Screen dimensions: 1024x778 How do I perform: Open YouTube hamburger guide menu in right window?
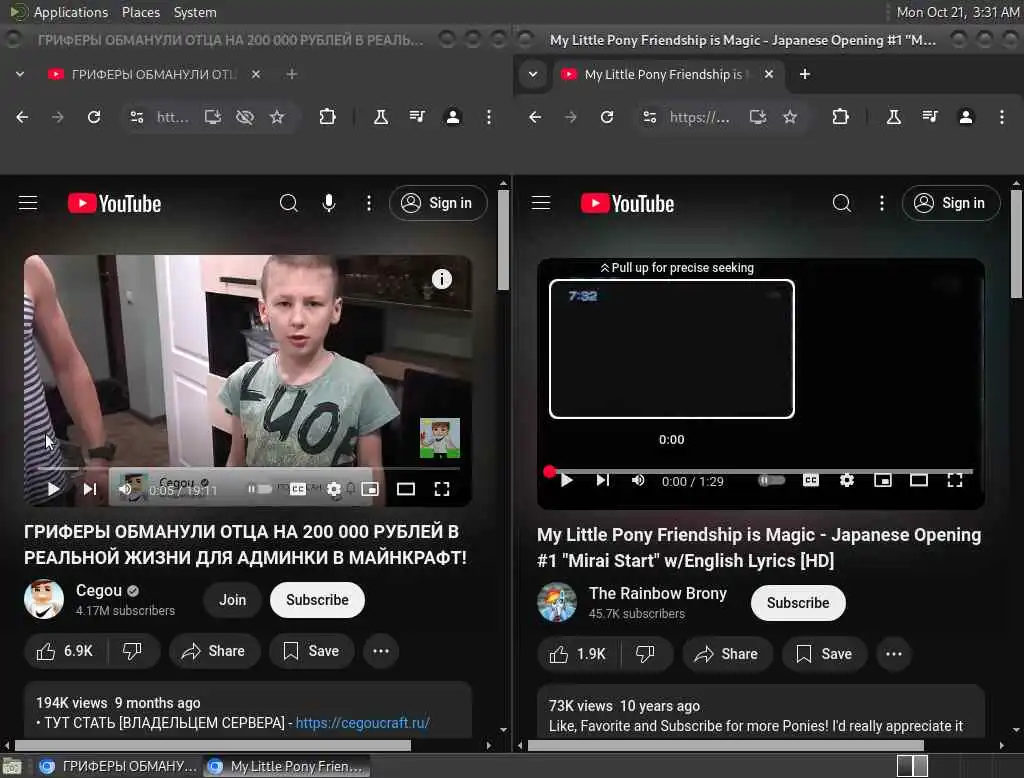(541, 203)
